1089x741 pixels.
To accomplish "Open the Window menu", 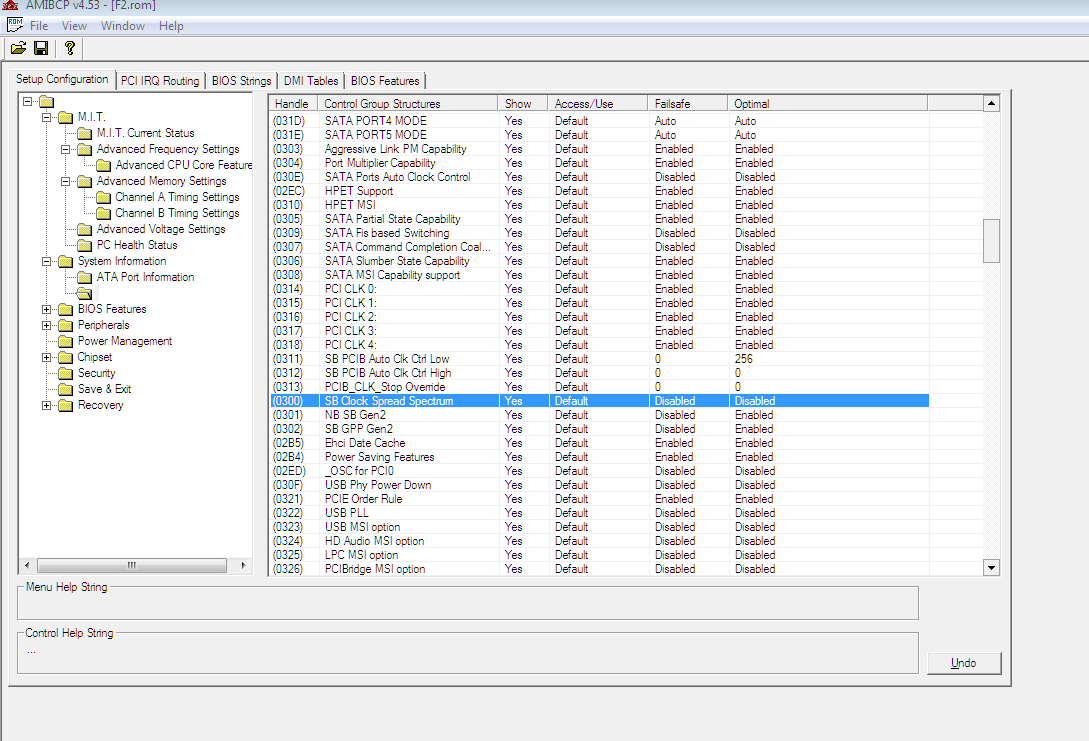I will (123, 26).
